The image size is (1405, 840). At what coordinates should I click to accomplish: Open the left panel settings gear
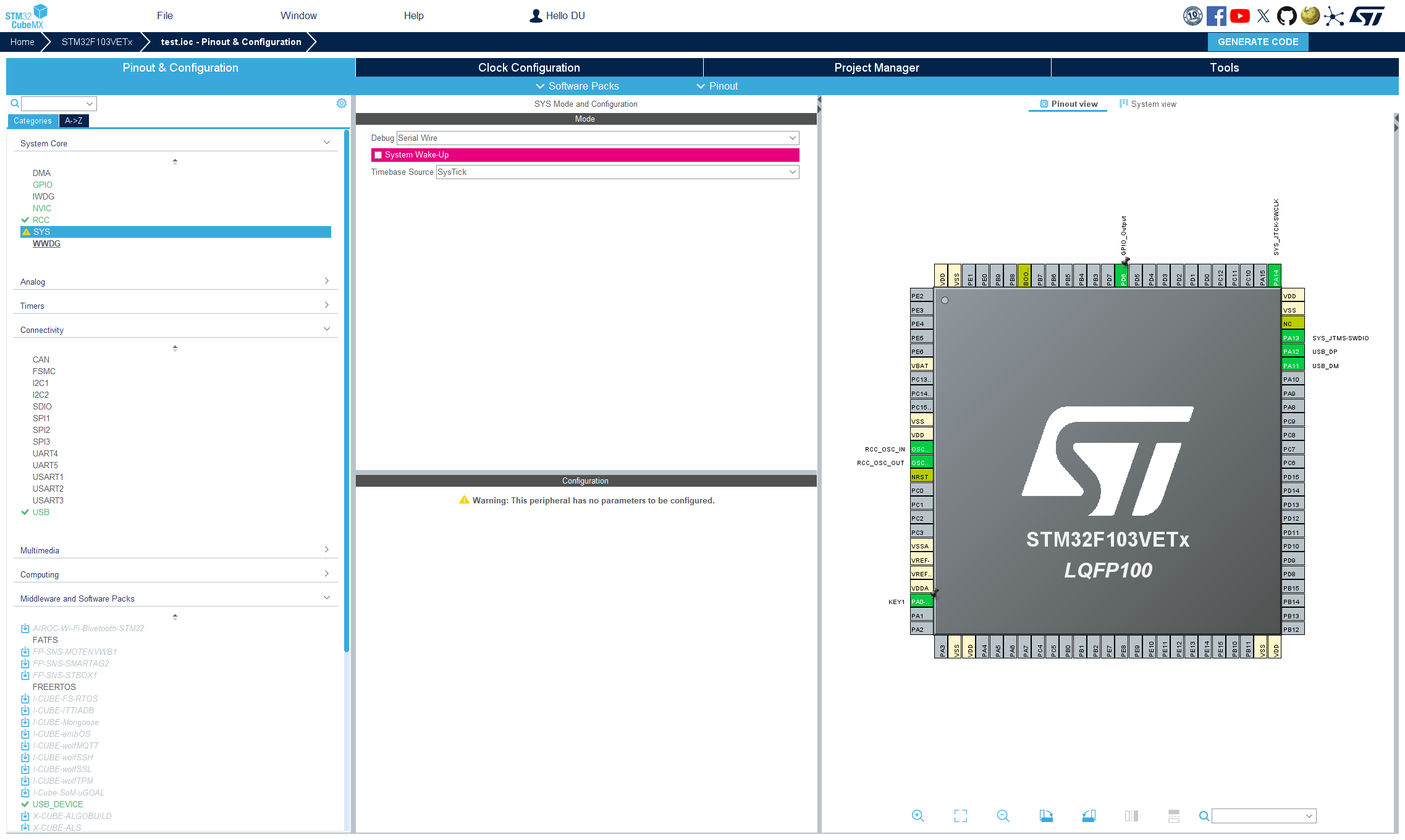(342, 103)
